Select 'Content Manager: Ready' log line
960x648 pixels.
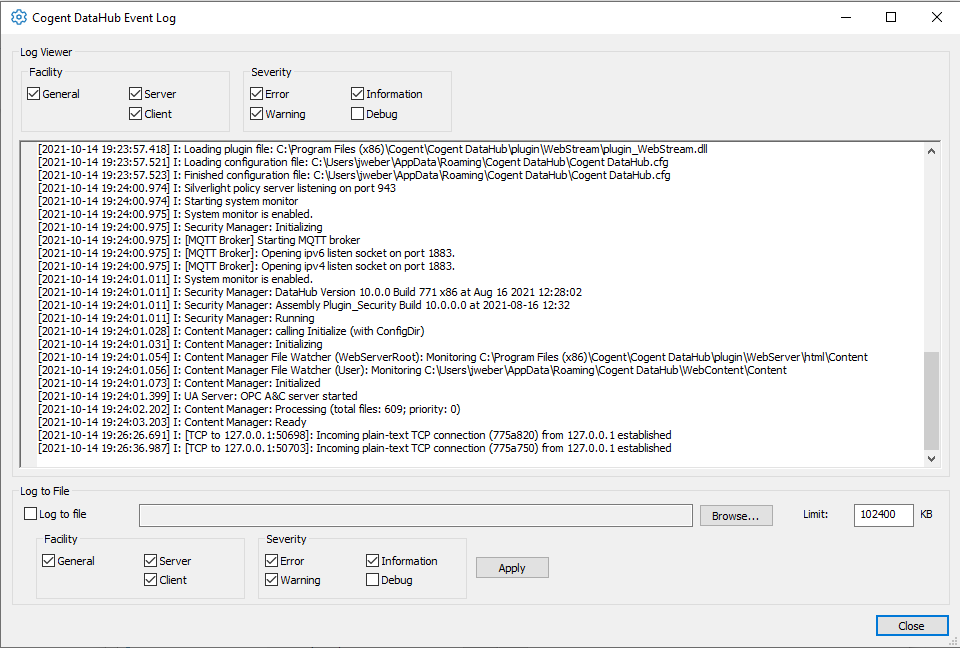172,422
